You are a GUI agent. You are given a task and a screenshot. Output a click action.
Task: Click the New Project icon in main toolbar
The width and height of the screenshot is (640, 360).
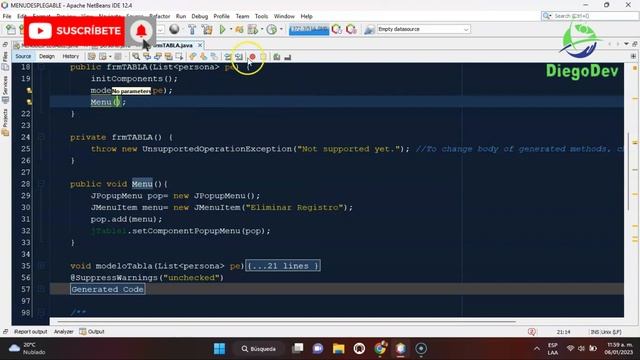(x=11, y=29)
